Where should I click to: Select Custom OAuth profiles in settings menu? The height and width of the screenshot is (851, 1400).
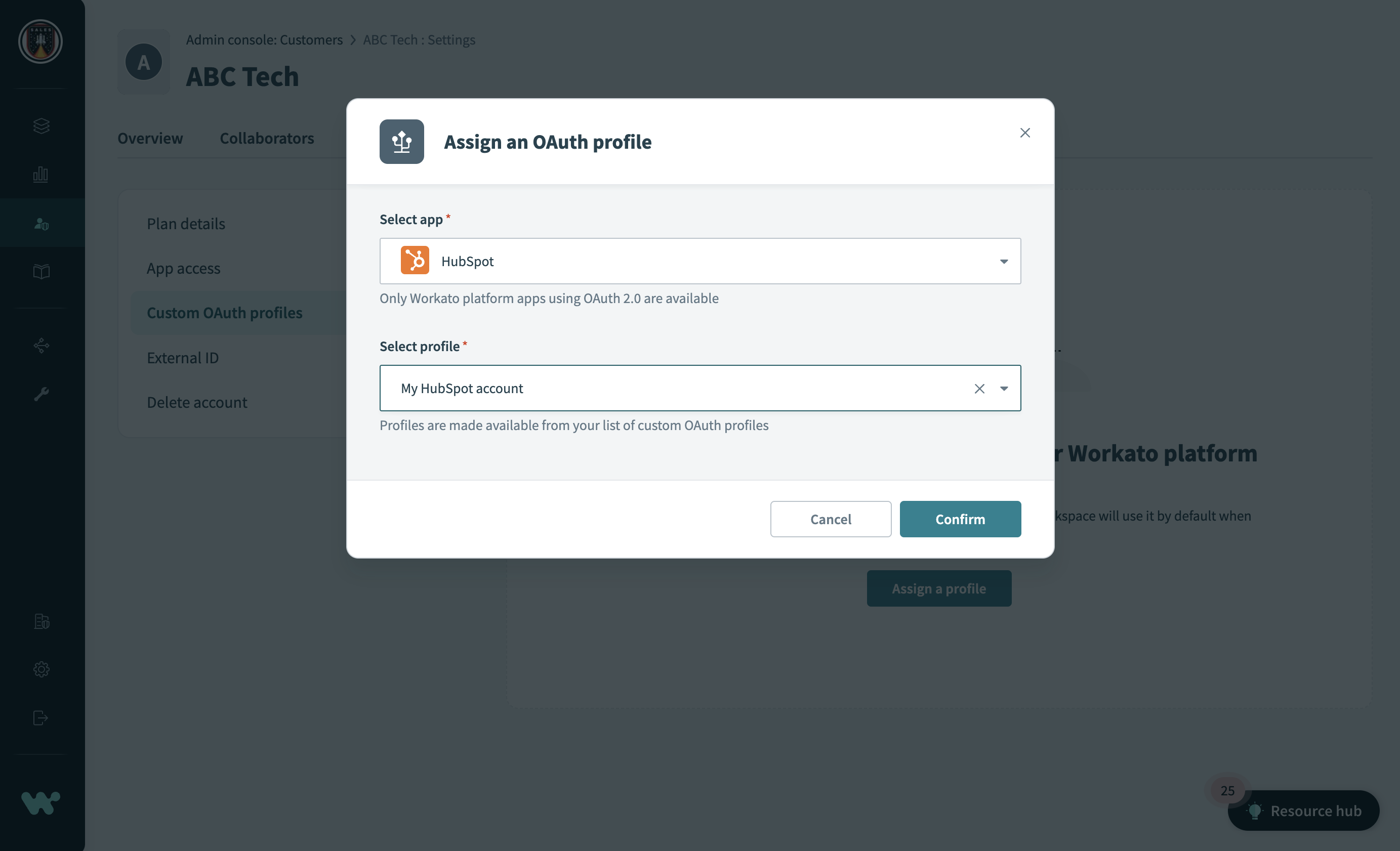(225, 313)
